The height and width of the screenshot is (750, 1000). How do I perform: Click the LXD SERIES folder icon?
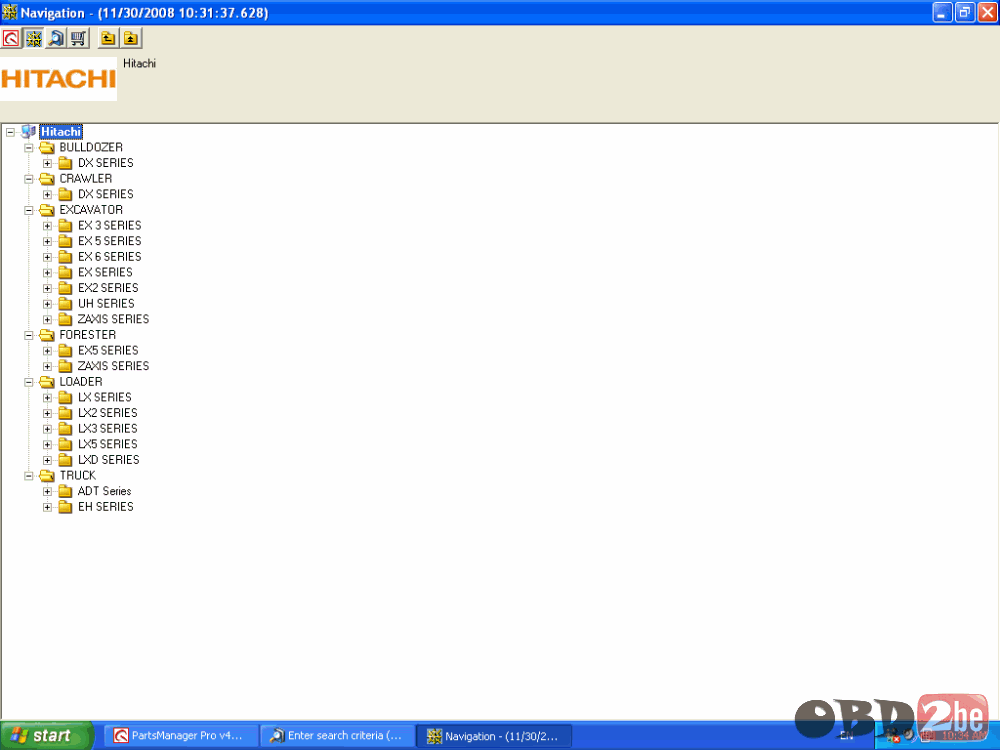click(x=65, y=460)
